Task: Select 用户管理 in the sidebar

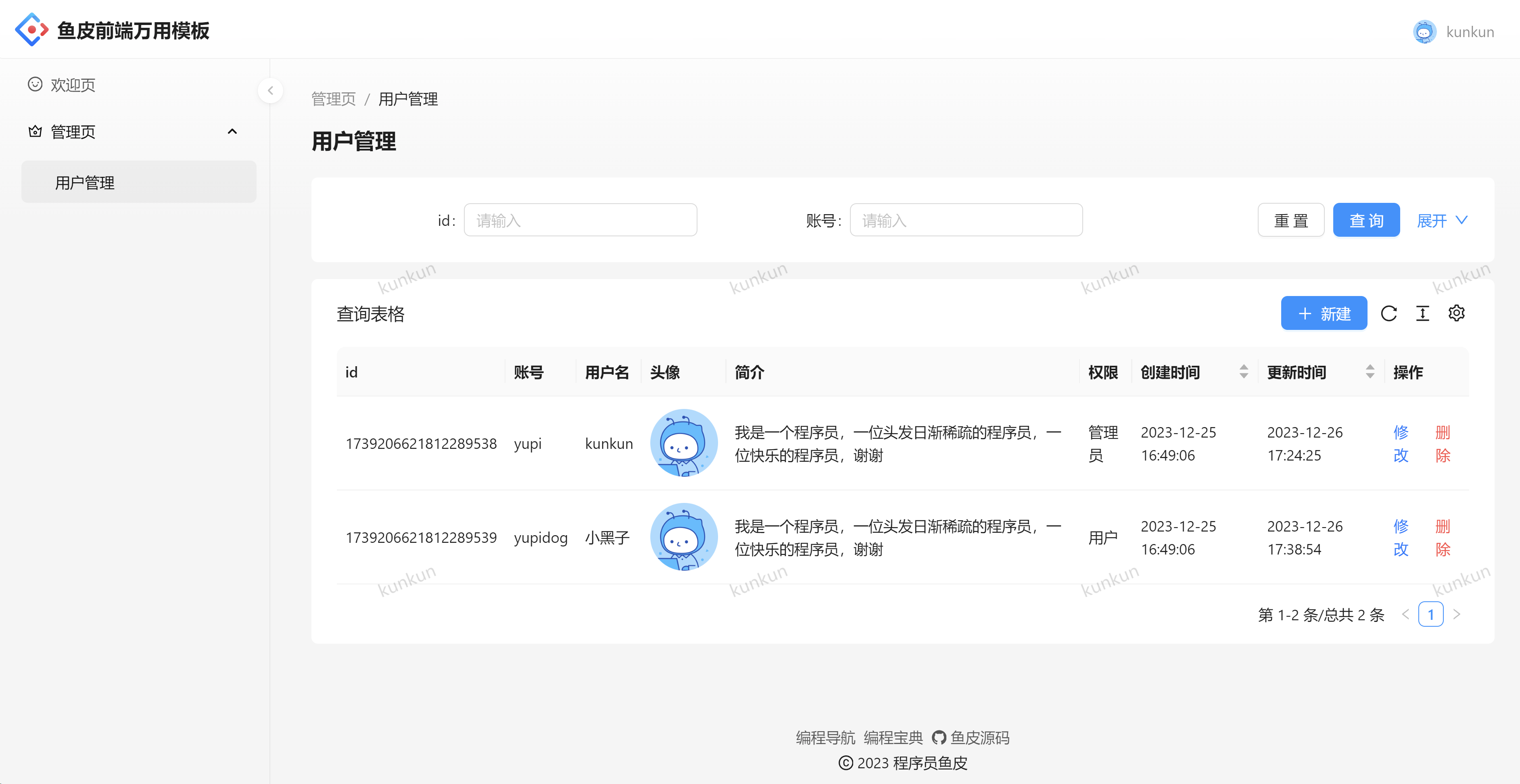Action: [85, 182]
